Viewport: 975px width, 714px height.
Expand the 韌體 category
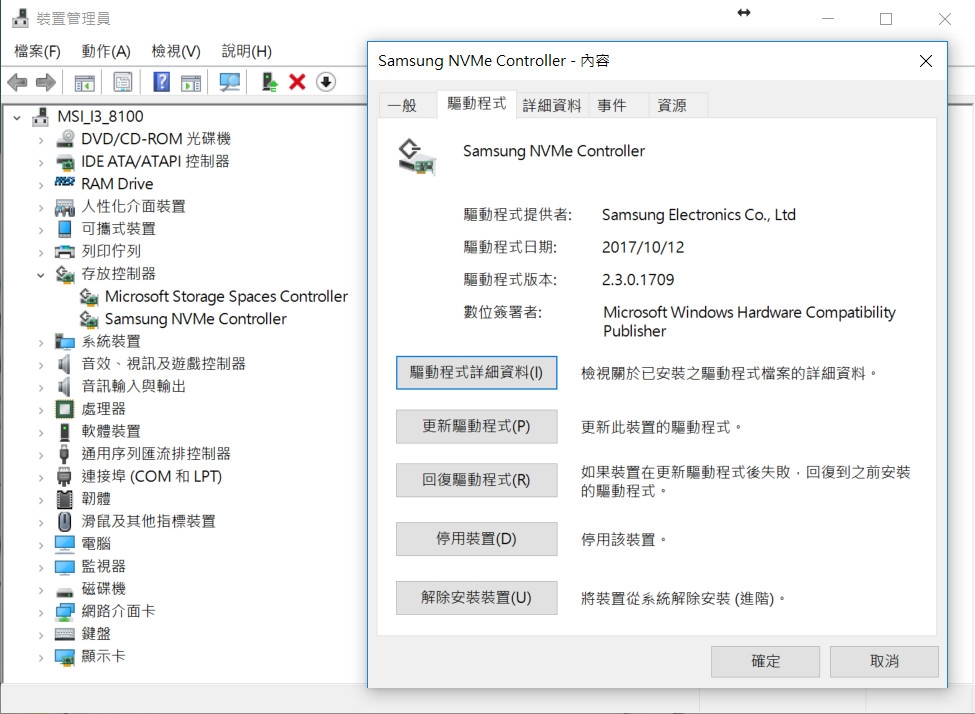[x=40, y=499]
